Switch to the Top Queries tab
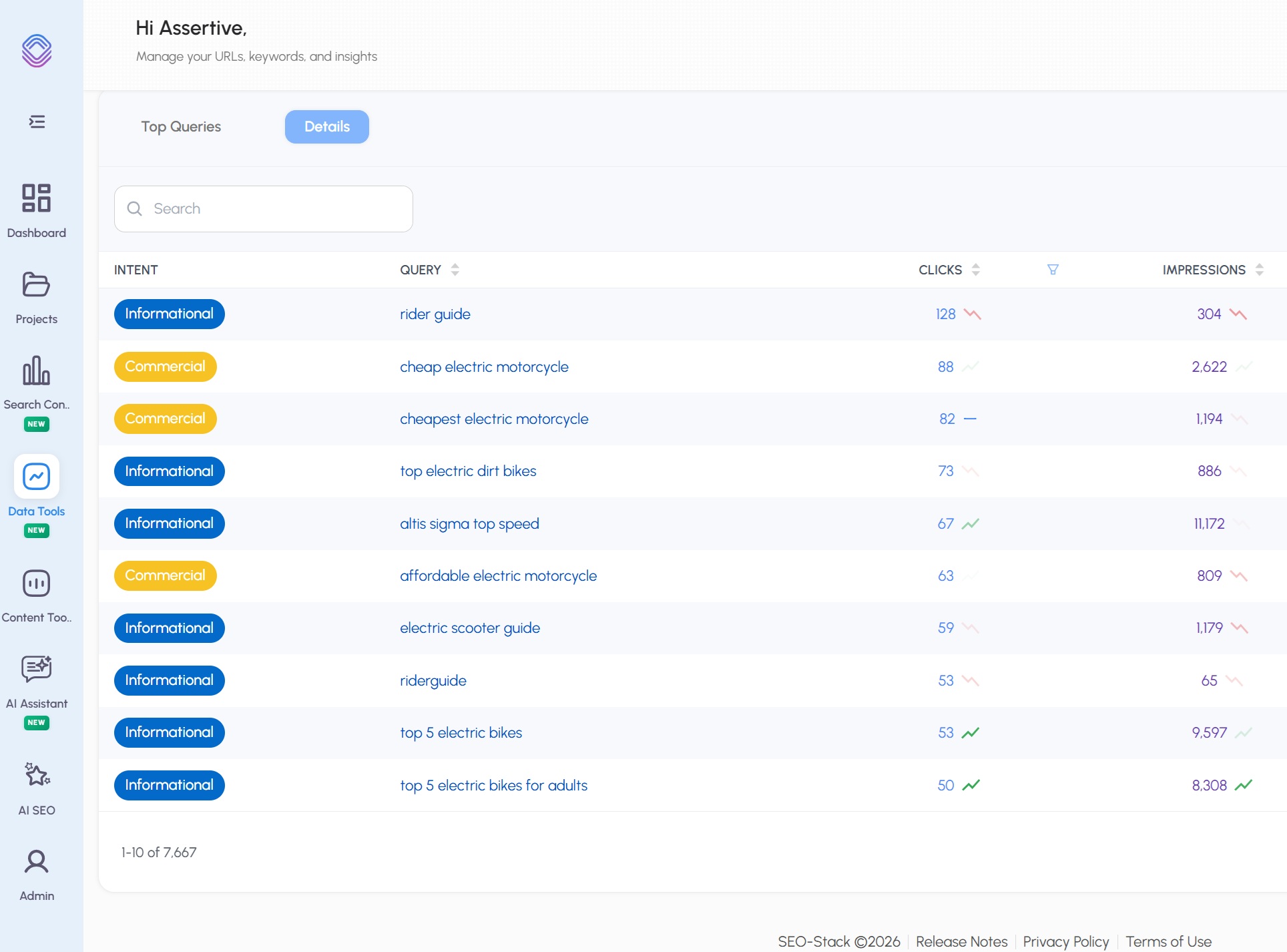This screenshot has height=952, width=1287. click(x=181, y=127)
